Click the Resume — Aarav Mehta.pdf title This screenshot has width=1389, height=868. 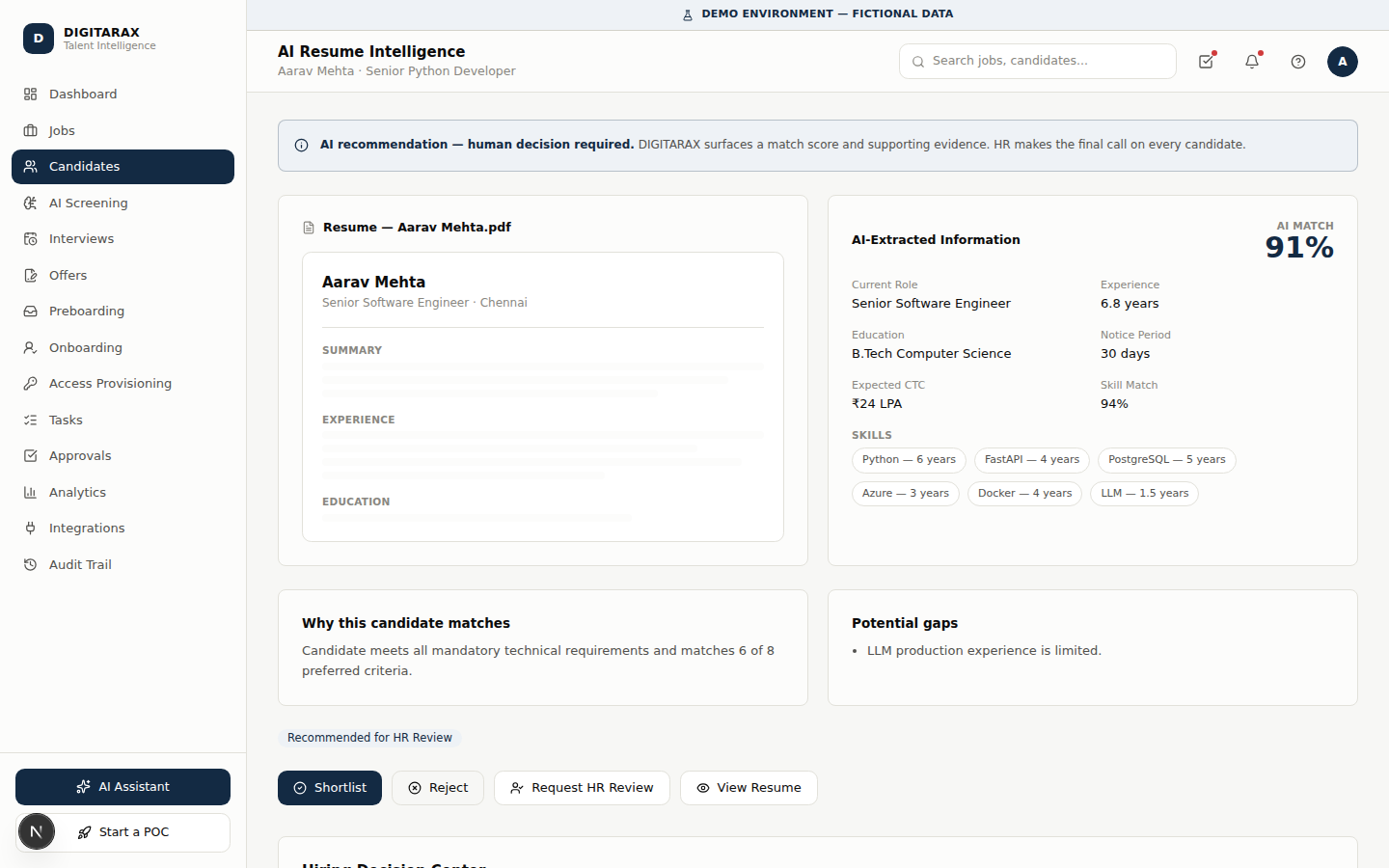[417, 228]
